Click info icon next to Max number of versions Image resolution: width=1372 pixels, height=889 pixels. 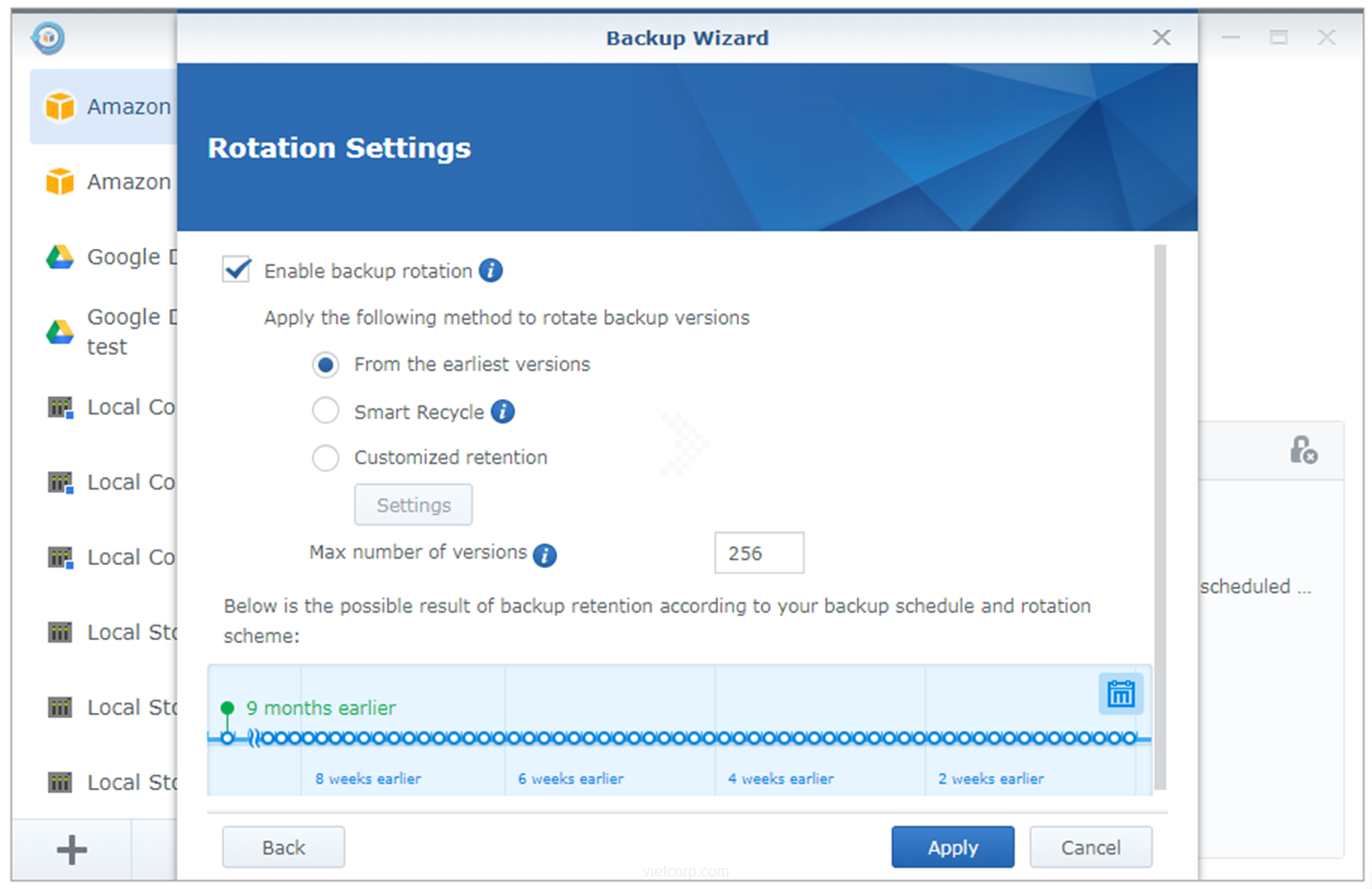pos(545,555)
